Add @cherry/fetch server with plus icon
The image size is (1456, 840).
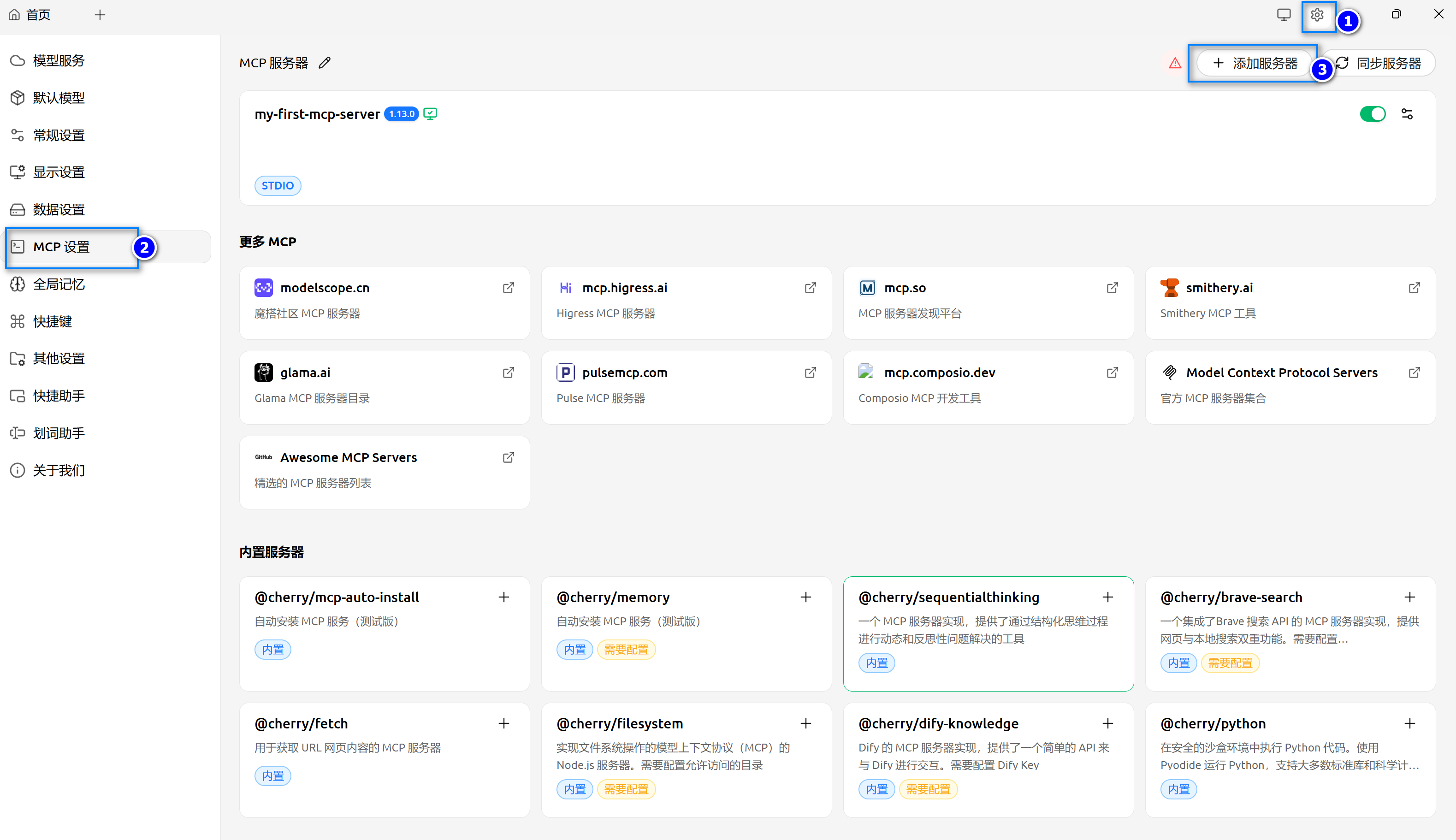pos(503,723)
